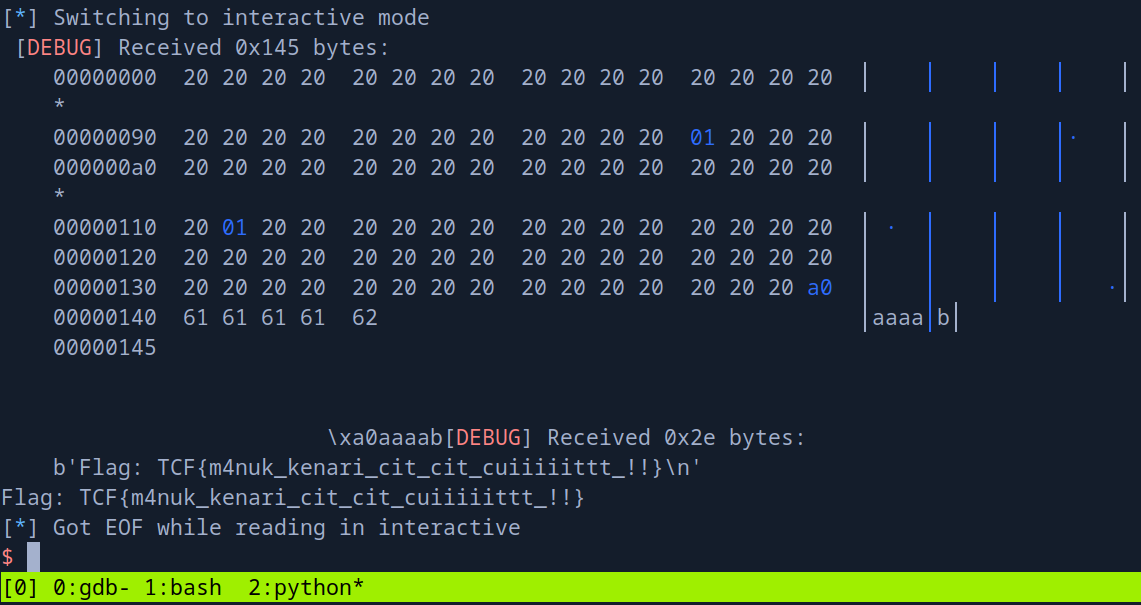Click the 'aaaa' text in the ASCII column
Viewport: 1141px width, 605px height.
pos(897,319)
